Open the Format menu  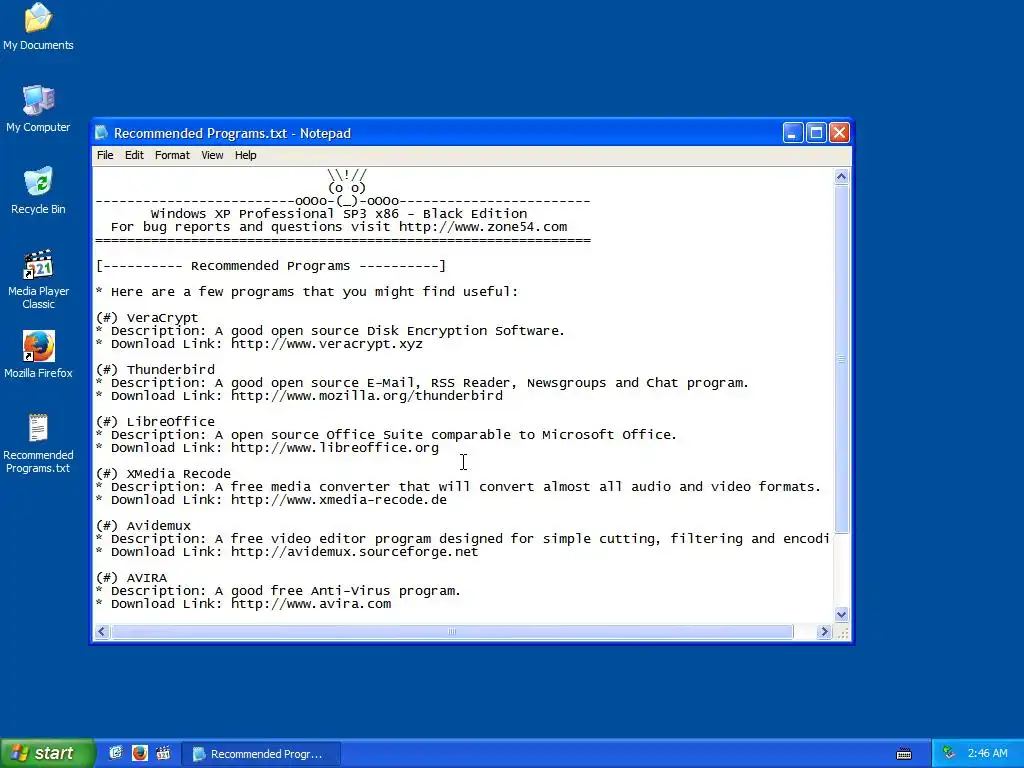172,155
